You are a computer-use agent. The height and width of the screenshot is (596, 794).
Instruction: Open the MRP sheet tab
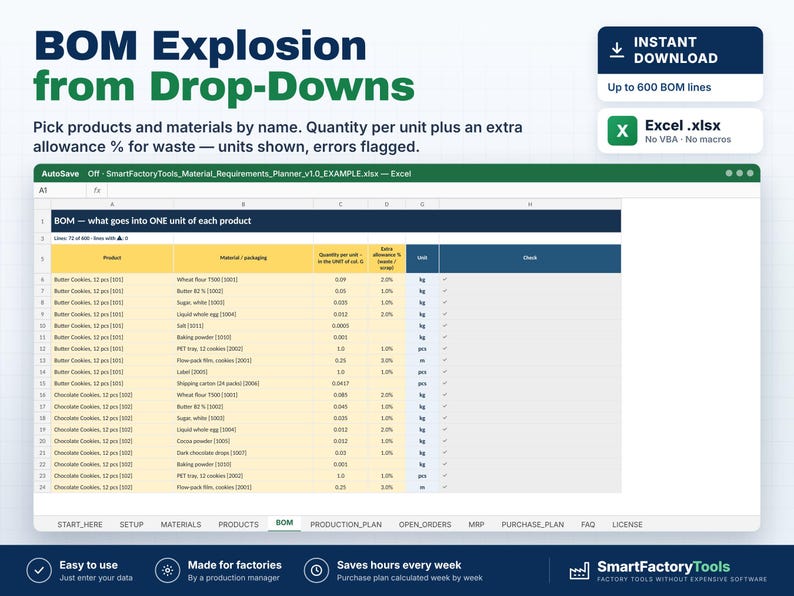tap(477, 525)
